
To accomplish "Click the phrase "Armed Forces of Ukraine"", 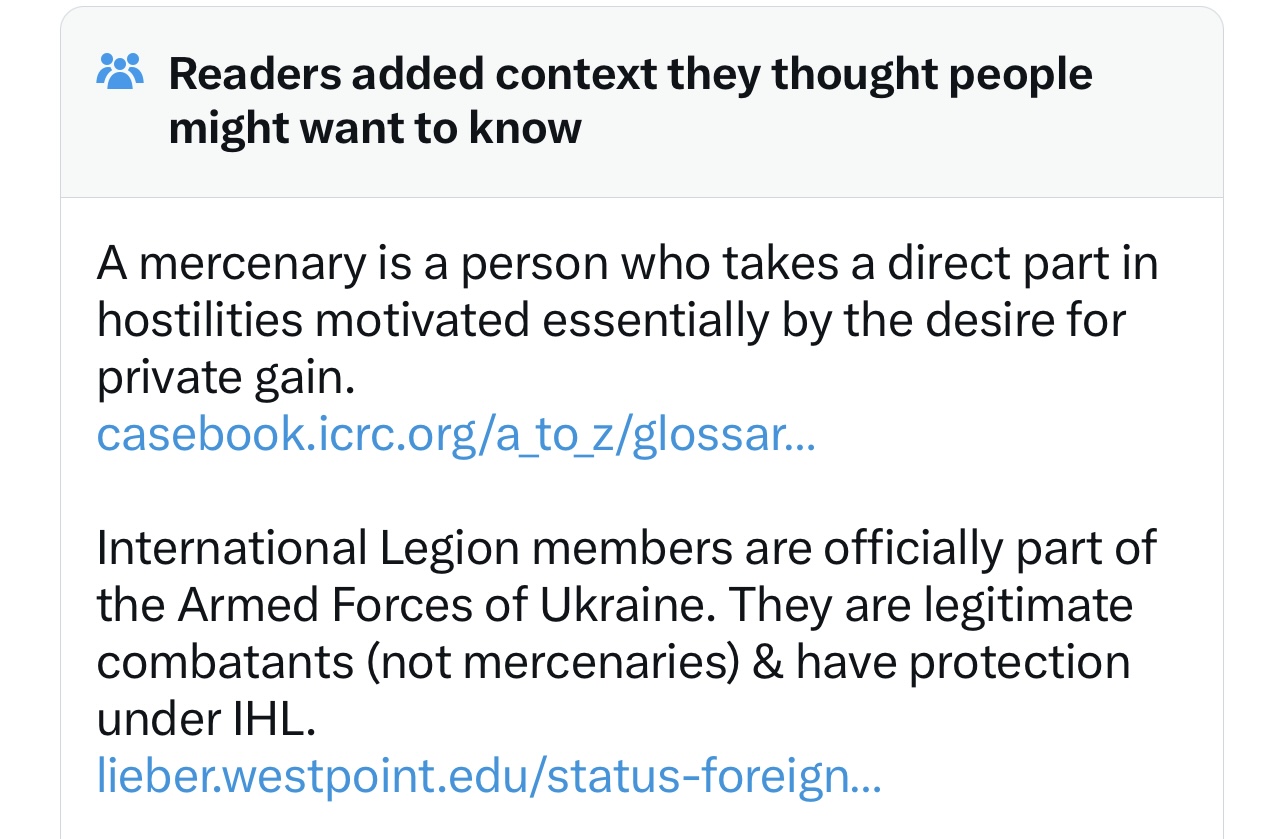I will click(448, 605).
